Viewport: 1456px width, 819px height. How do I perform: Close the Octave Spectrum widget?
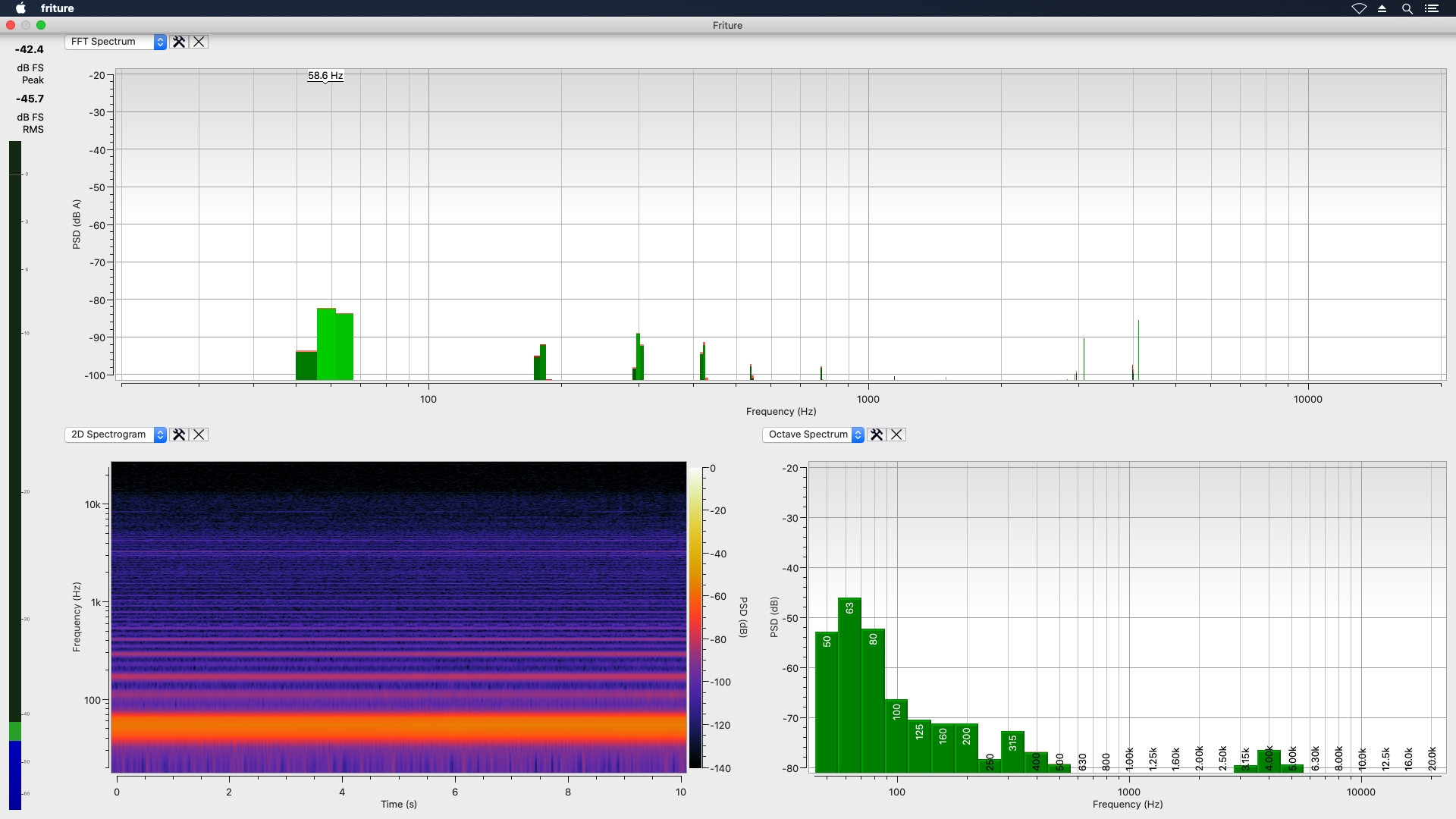point(896,435)
